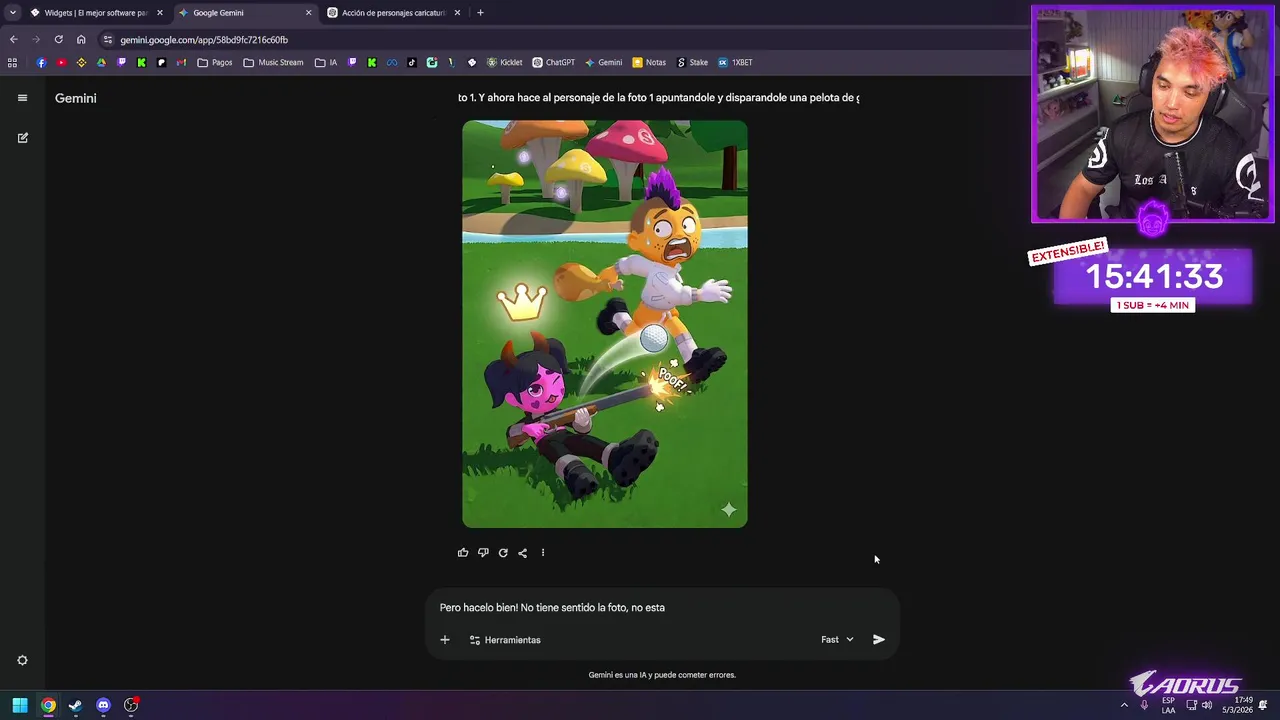Open the ChatGPT bookmark
Screen dimensions: 1280x720
(x=554, y=62)
